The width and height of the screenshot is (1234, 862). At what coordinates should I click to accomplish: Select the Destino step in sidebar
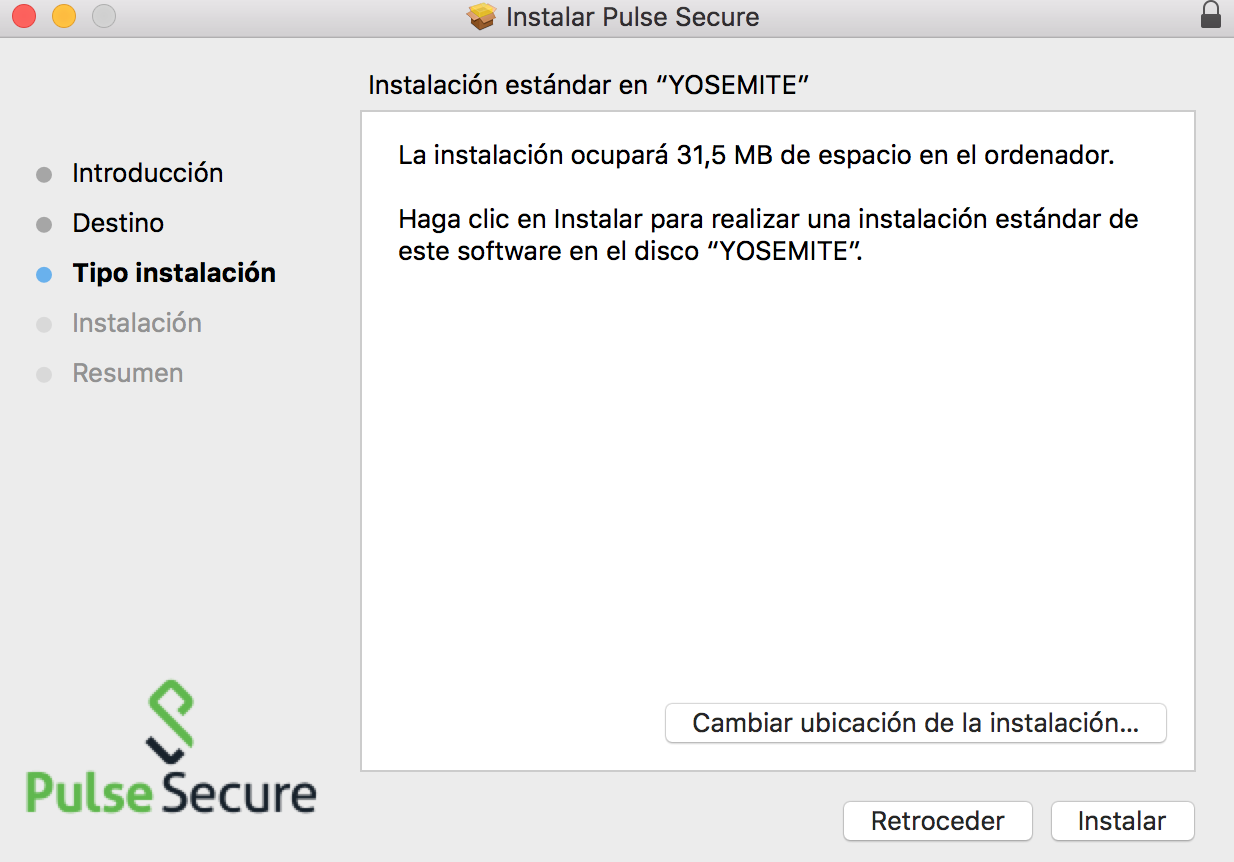118,223
